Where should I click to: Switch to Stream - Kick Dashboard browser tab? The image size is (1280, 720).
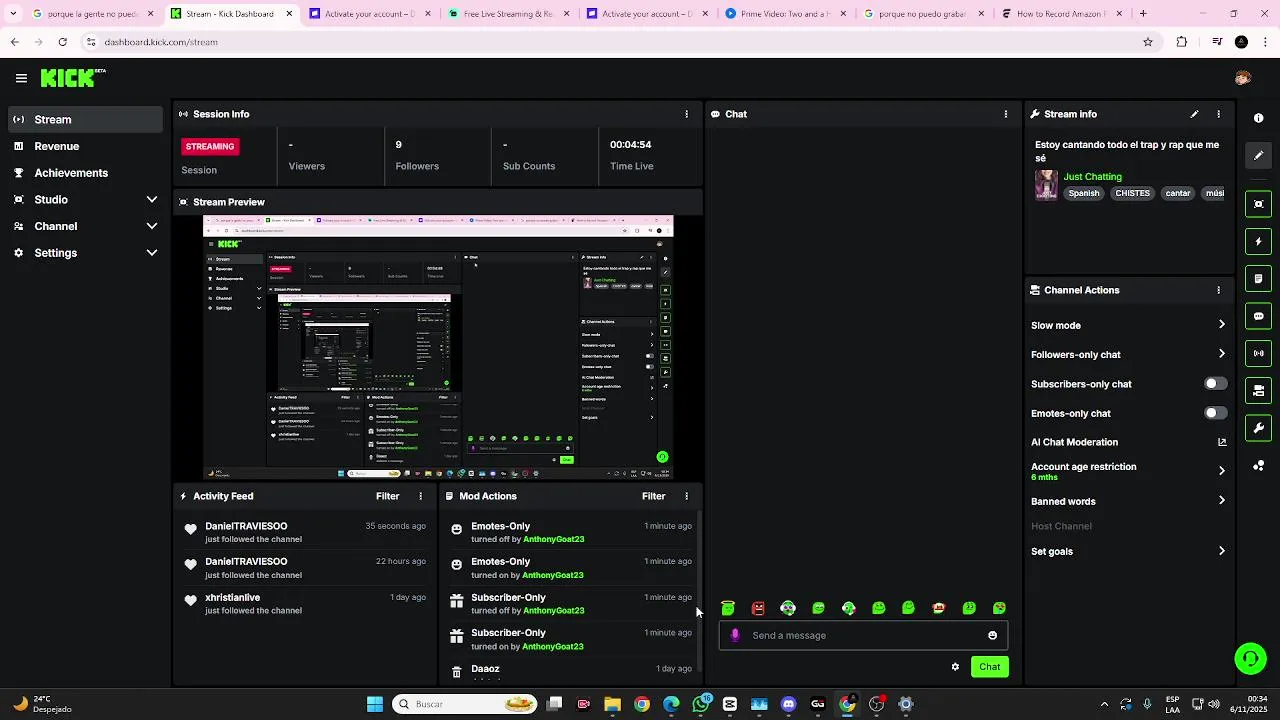pos(232,14)
